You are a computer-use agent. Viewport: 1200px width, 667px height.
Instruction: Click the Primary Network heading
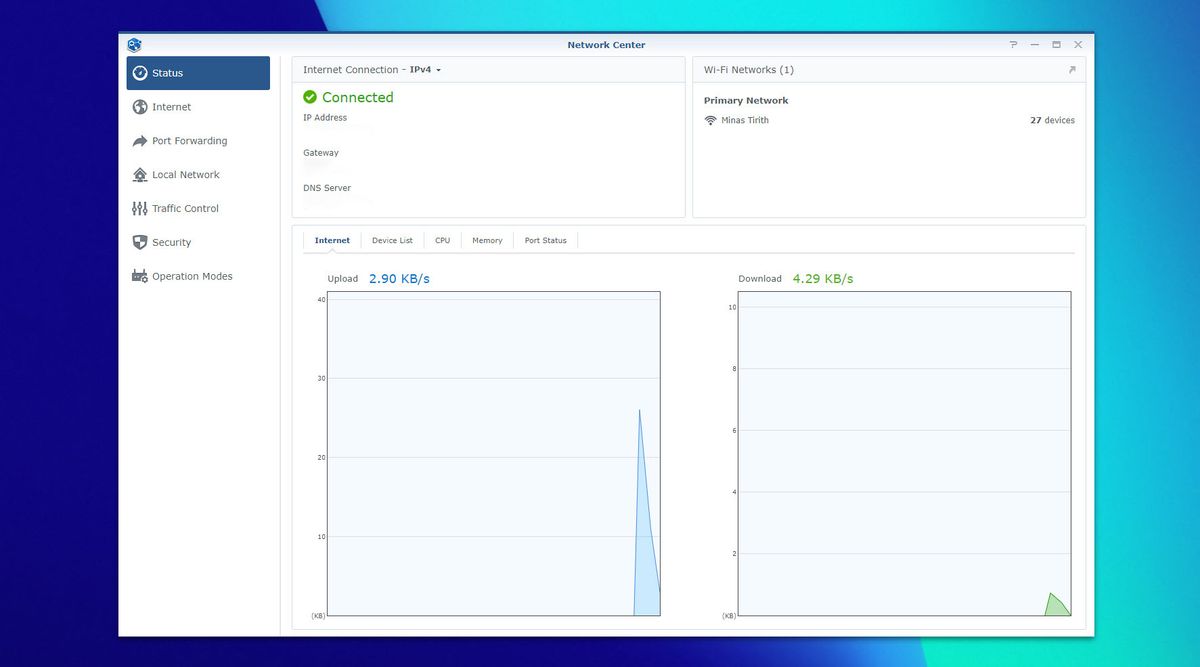click(746, 101)
